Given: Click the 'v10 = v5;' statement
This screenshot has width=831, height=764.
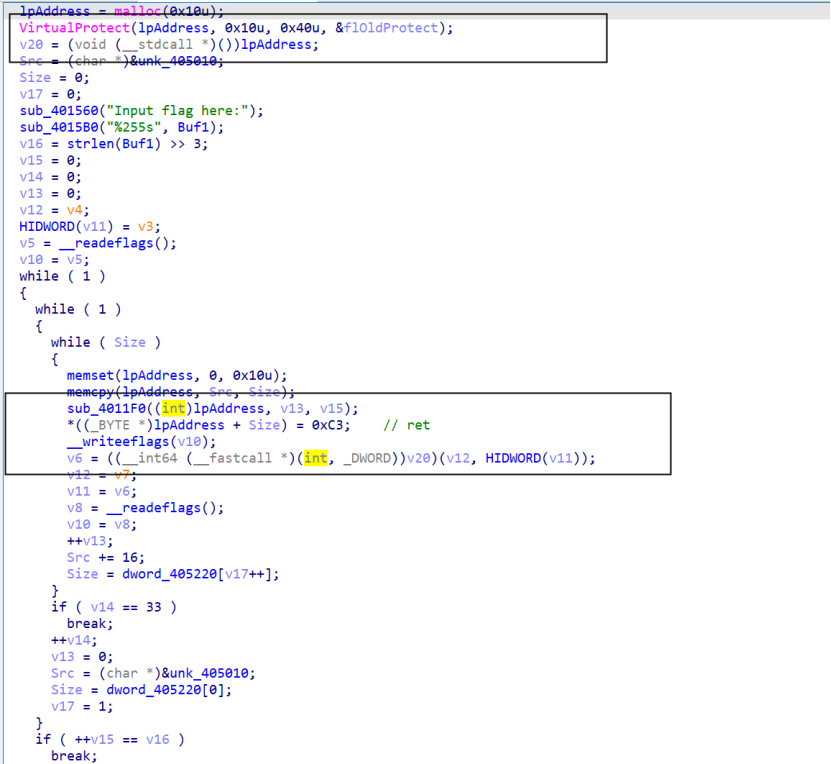Looking at the screenshot, I should click(54, 260).
